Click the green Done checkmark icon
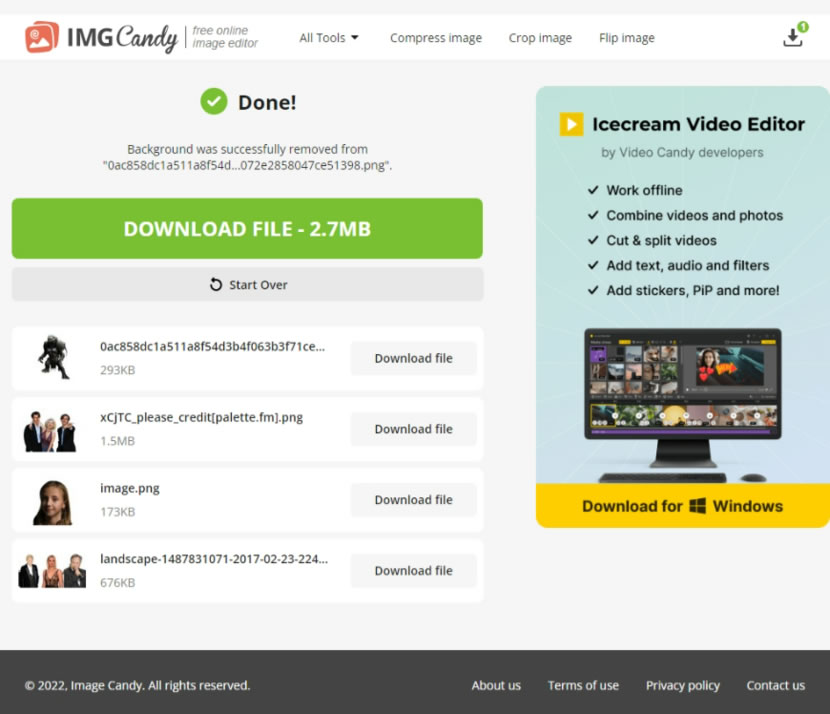This screenshot has height=714, width=830. pyautogui.click(x=214, y=102)
